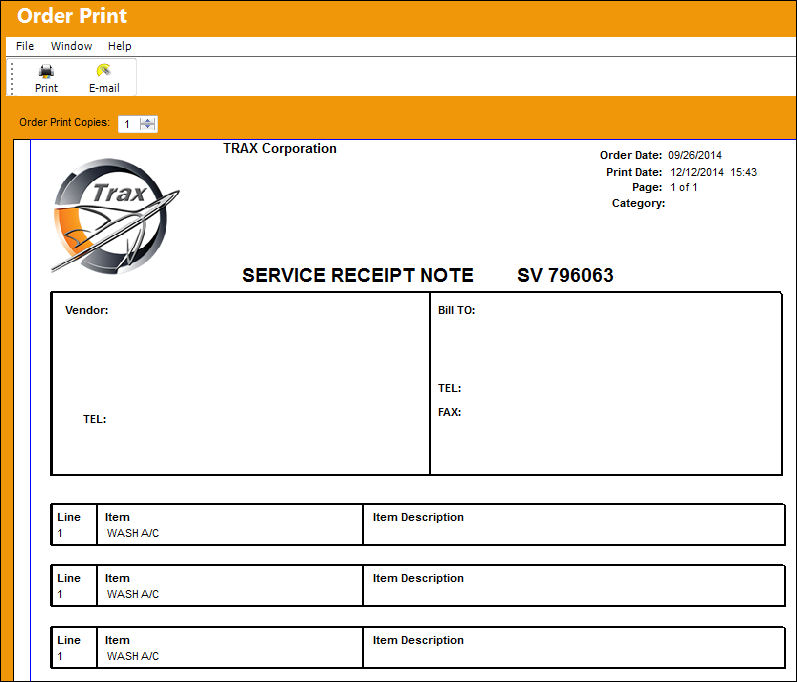Image resolution: width=797 pixels, height=682 pixels.
Task: Click the Trax logo image
Action: pos(115,216)
